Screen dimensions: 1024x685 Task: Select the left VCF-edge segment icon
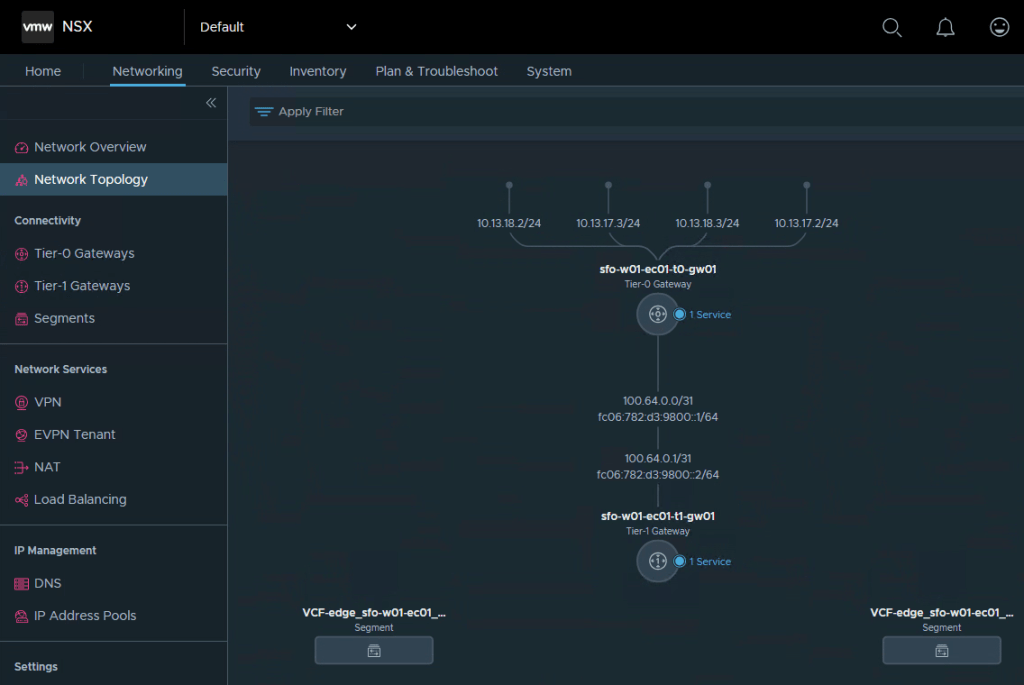[374, 650]
